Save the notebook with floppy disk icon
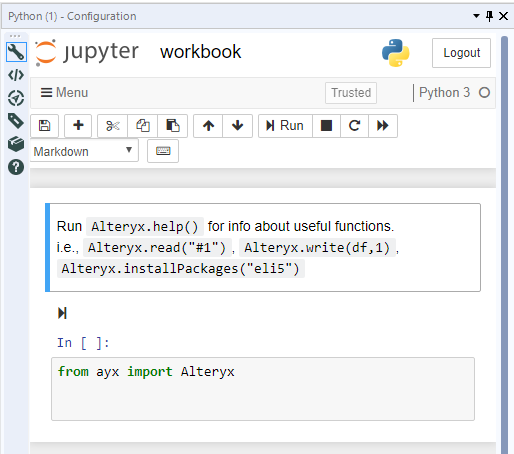The width and height of the screenshot is (514, 454). (44, 126)
